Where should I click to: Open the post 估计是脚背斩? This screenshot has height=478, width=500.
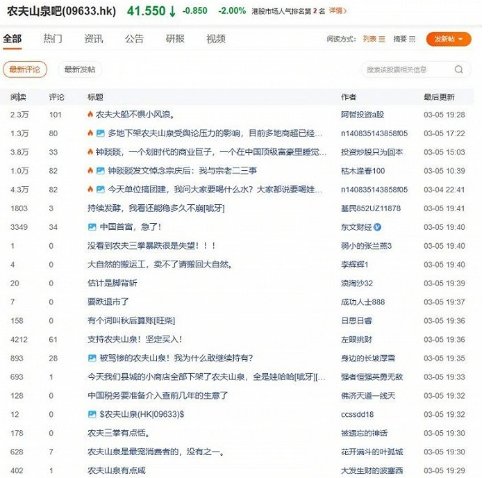tap(112, 283)
